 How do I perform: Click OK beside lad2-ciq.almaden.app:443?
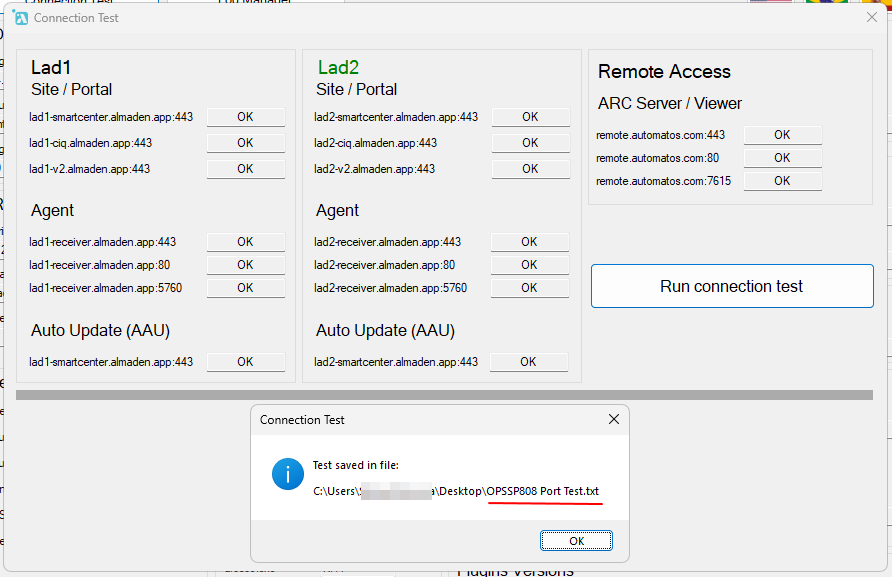pyautogui.click(x=530, y=142)
